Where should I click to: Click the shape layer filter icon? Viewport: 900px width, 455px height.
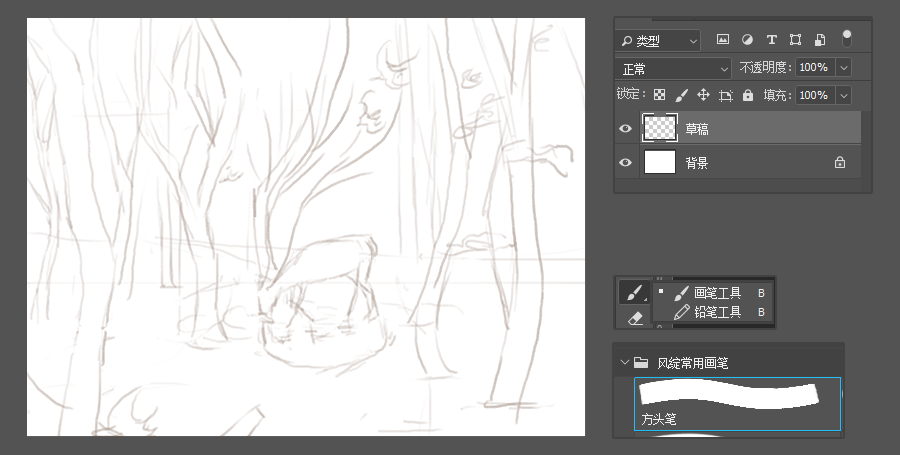coord(795,40)
